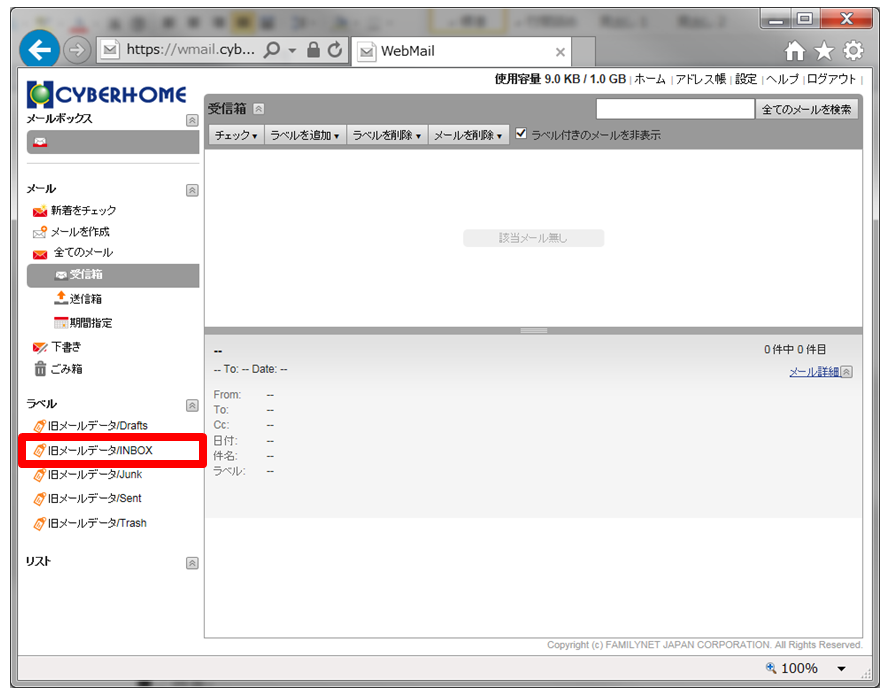Click the 全てのメールを検索 button
The image size is (888, 696).
point(807,109)
